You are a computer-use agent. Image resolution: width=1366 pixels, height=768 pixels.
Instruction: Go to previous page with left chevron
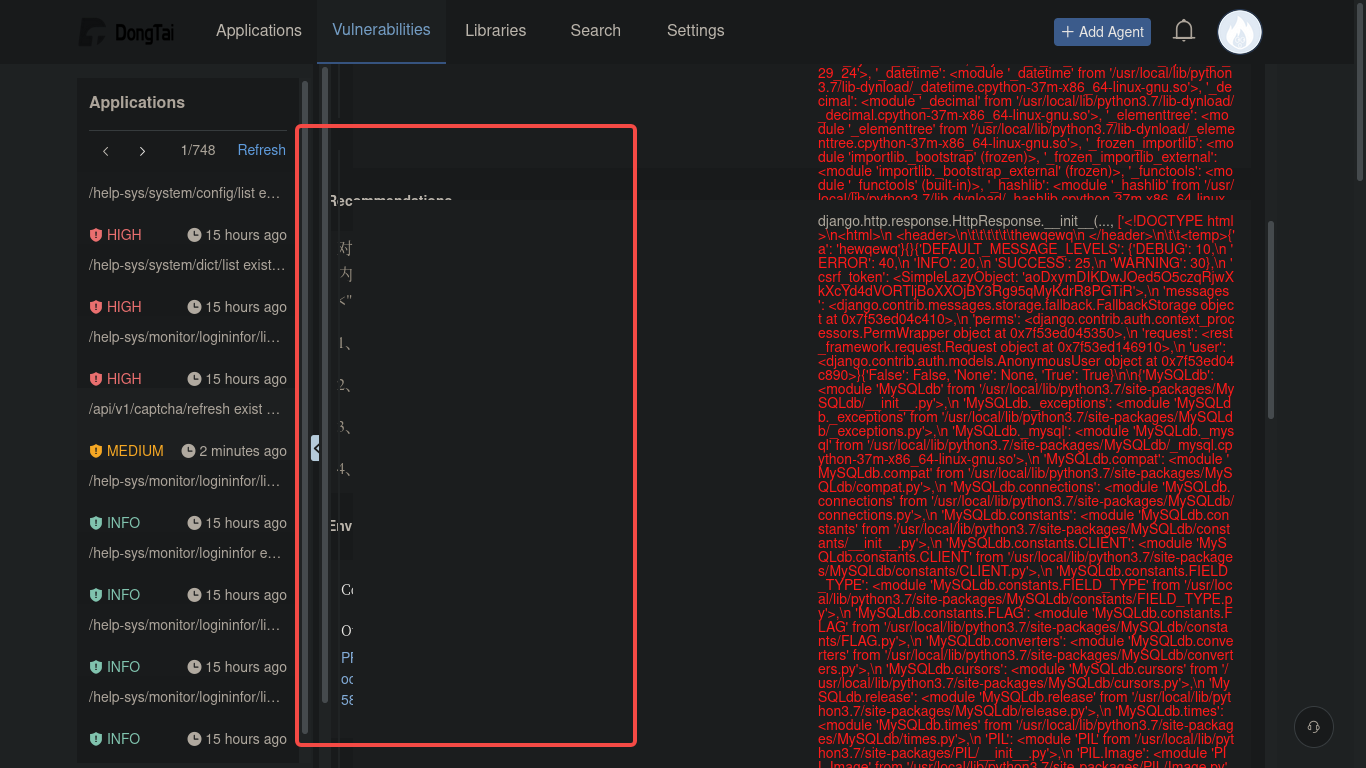(x=105, y=150)
